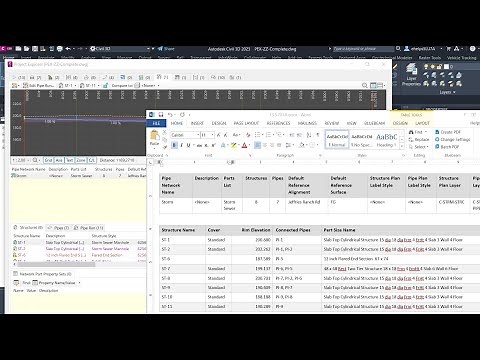Open the font size dropdown in Word
The width and height of the screenshot is (480, 360).
click(x=212, y=135)
